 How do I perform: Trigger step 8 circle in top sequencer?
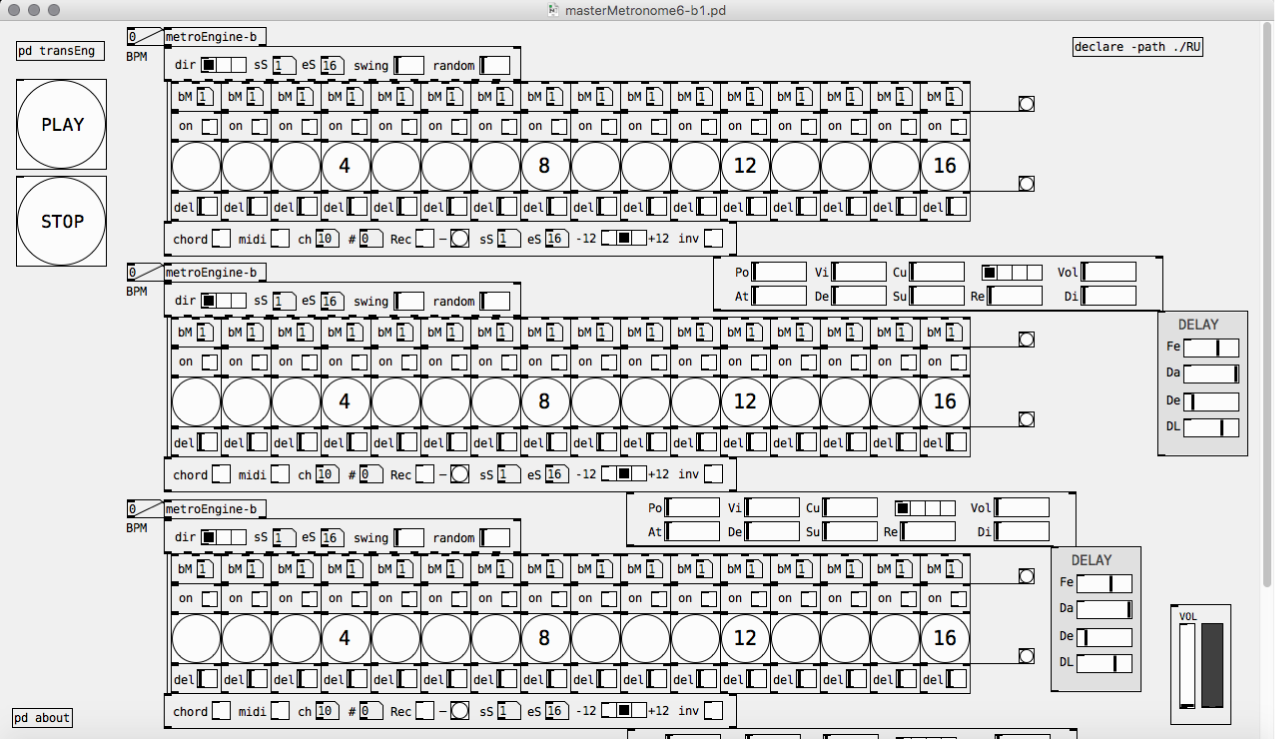[x=545, y=166]
